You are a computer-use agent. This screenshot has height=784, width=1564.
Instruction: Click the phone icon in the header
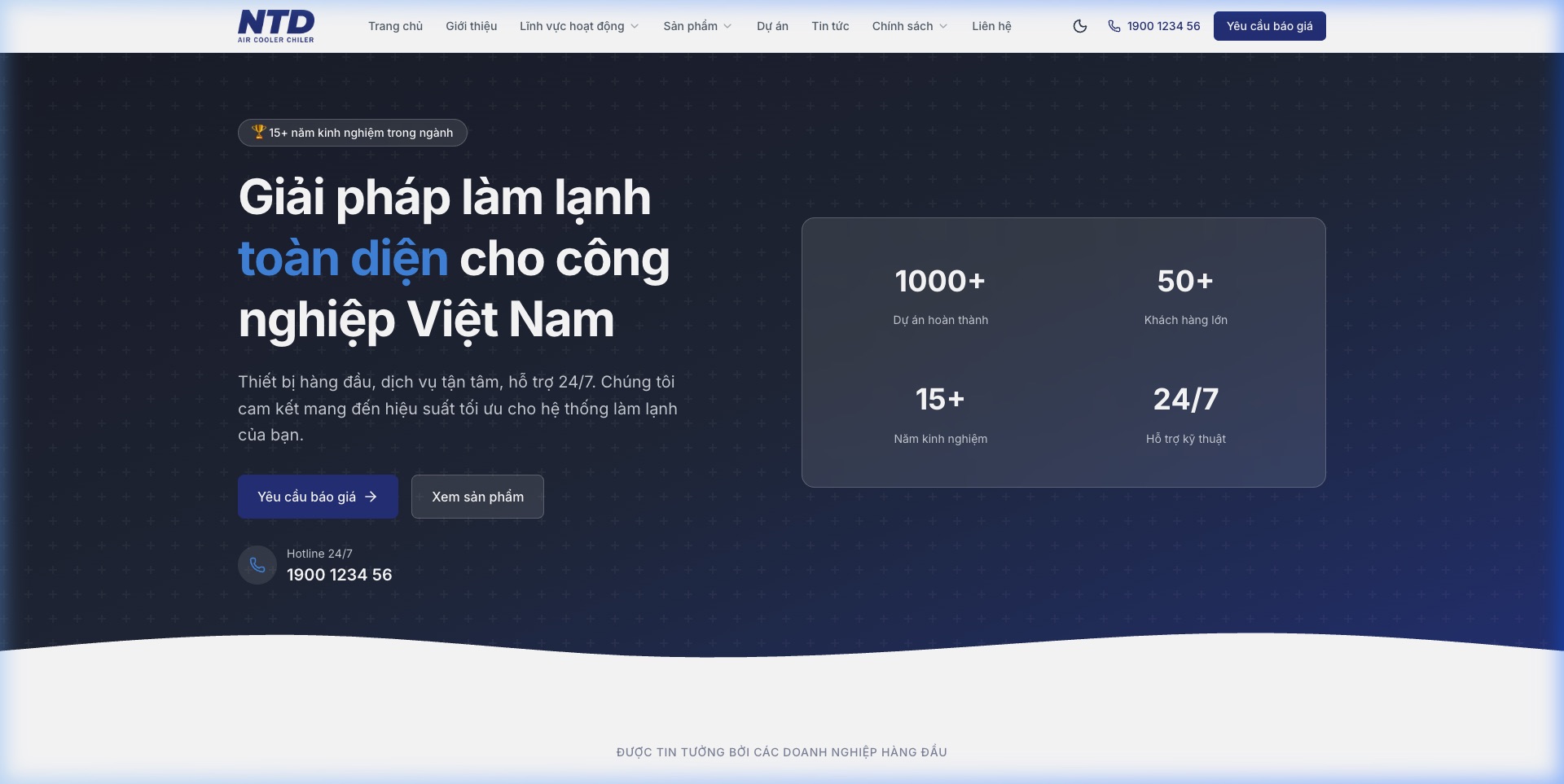point(1114,26)
